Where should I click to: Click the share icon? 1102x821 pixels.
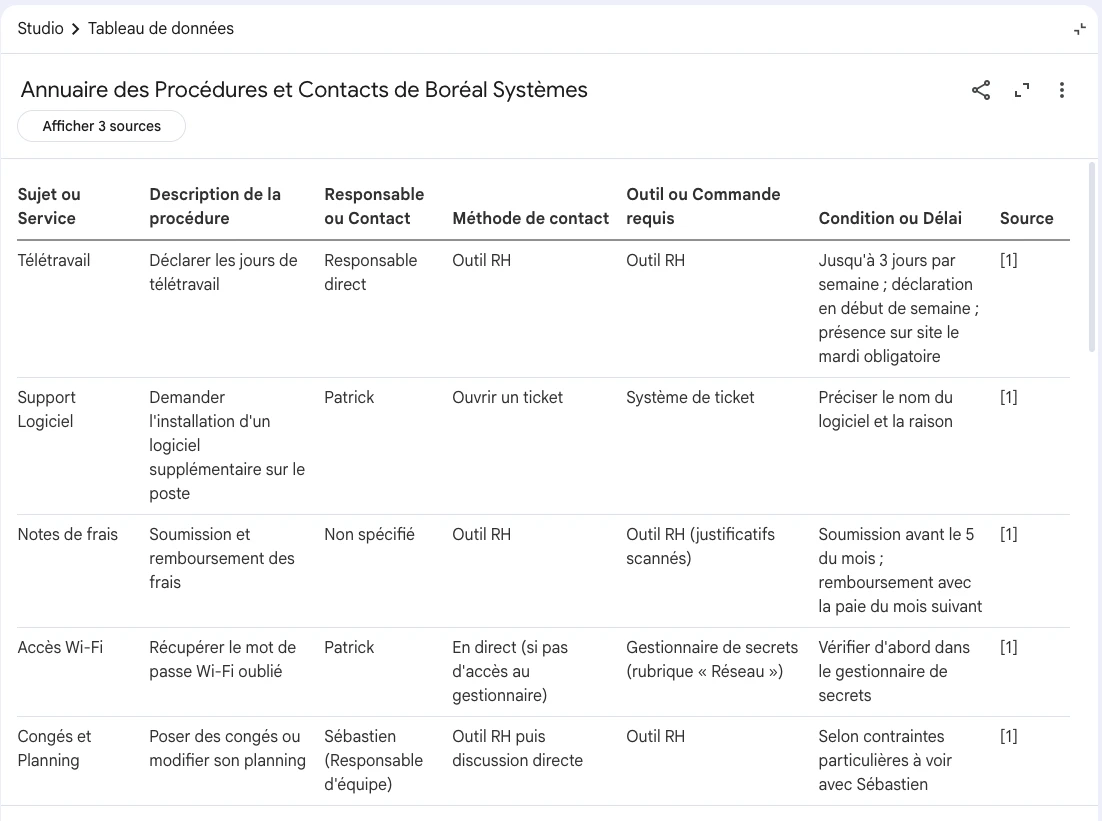pyautogui.click(x=981, y=90)
